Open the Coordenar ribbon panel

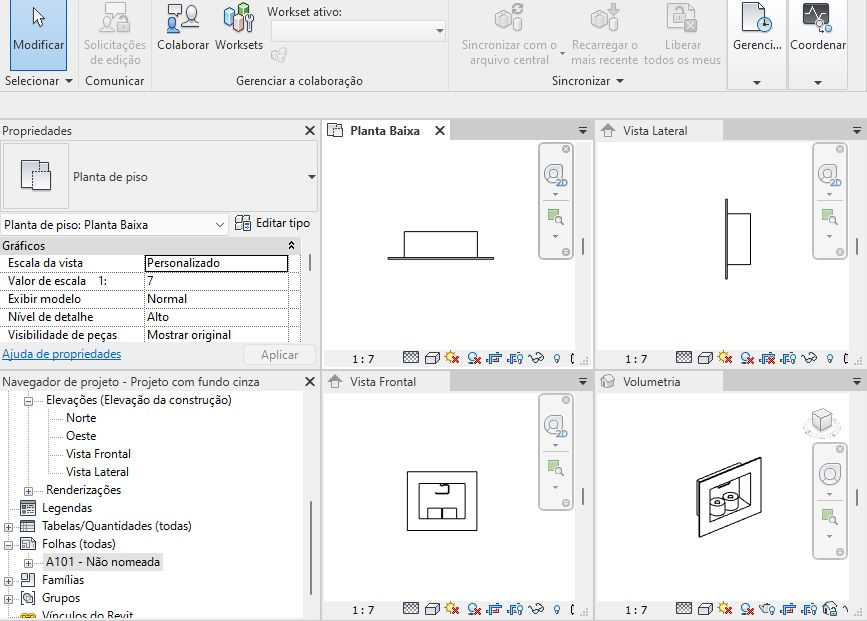pyautogui.click(x=818, y=44)
